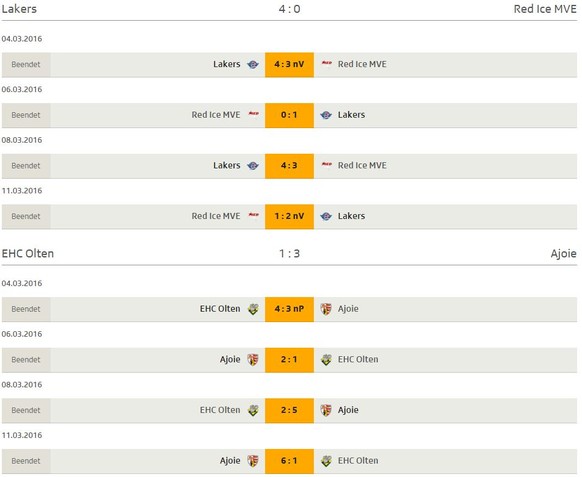
Task: Click Lakers logo in 04.03.2016 match
Action: coord(253,65)
